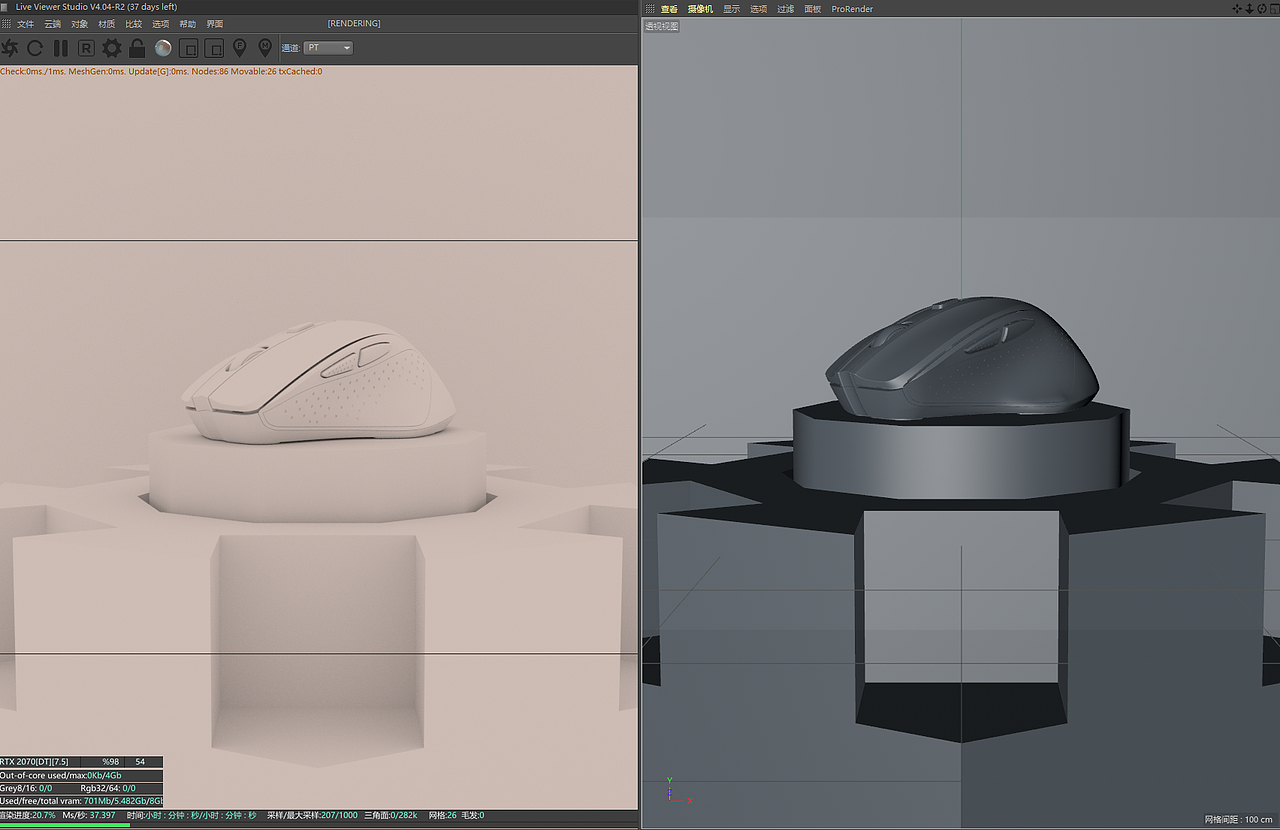Open the 文件 menu in Live Viewer

click(x=25, y=24)
